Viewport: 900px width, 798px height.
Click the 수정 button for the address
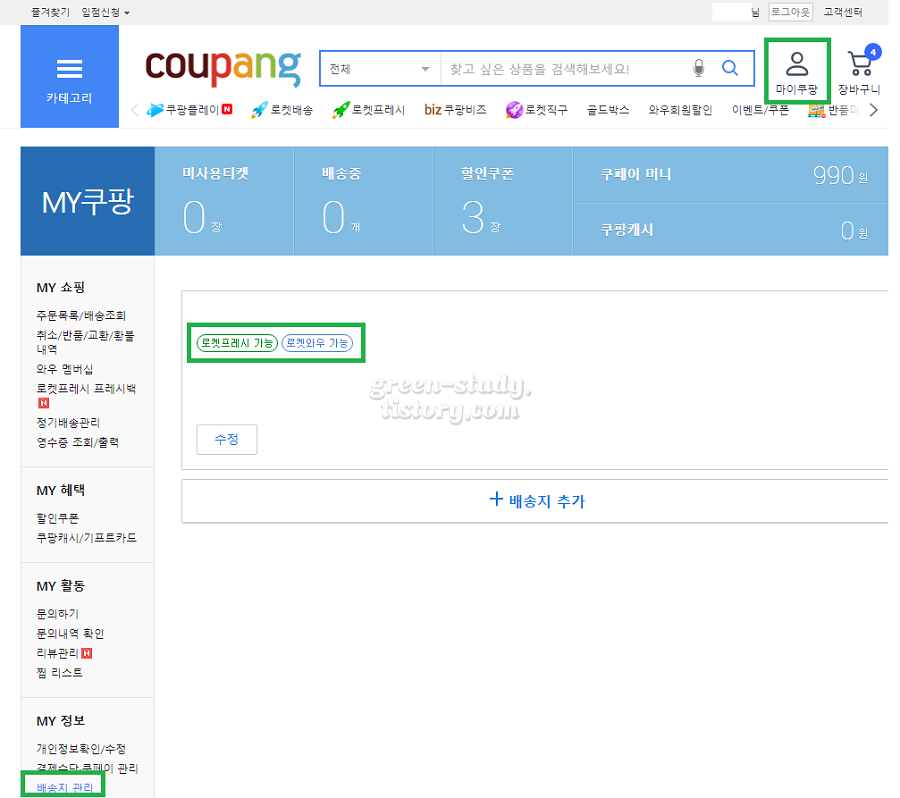(x=227, y=439)
